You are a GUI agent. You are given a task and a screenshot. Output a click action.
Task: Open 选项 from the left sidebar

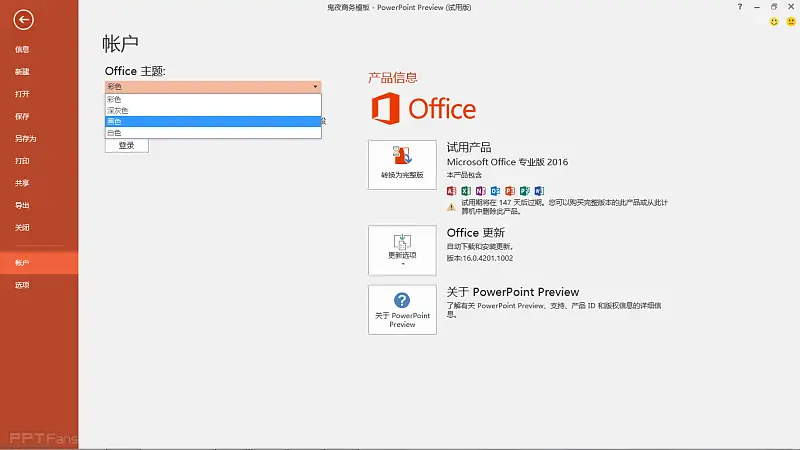[22, 285]
